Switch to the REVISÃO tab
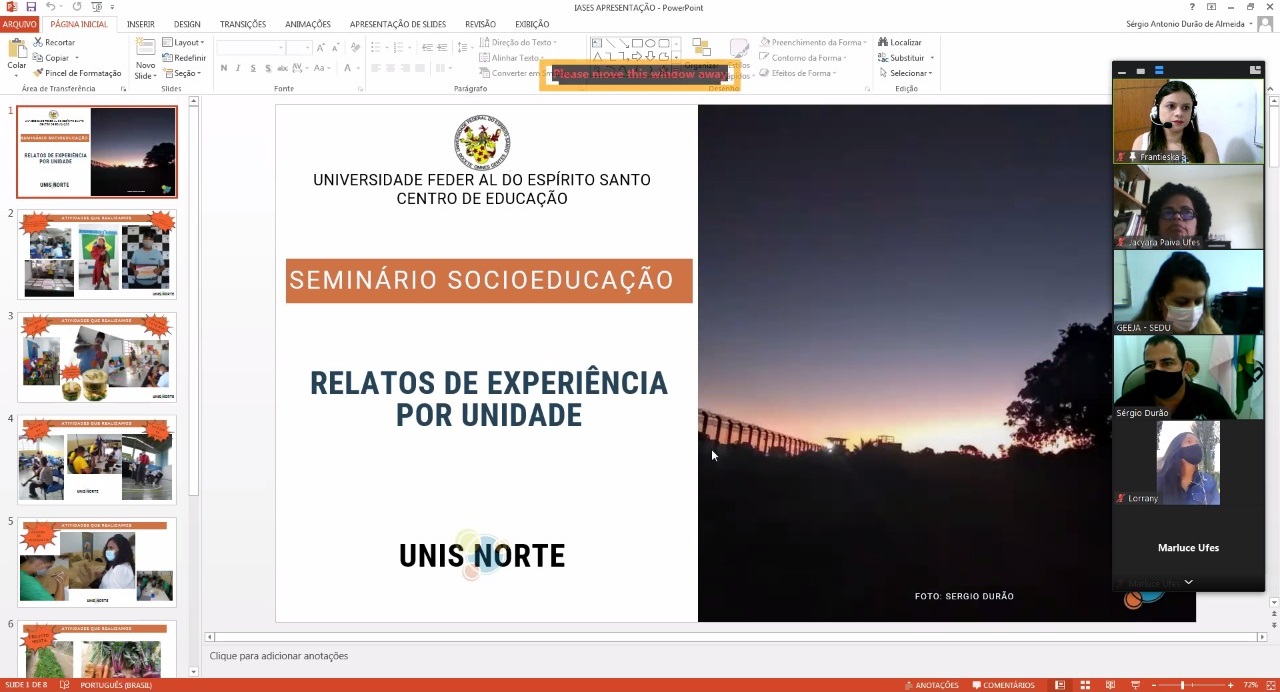 click(480, 24)
